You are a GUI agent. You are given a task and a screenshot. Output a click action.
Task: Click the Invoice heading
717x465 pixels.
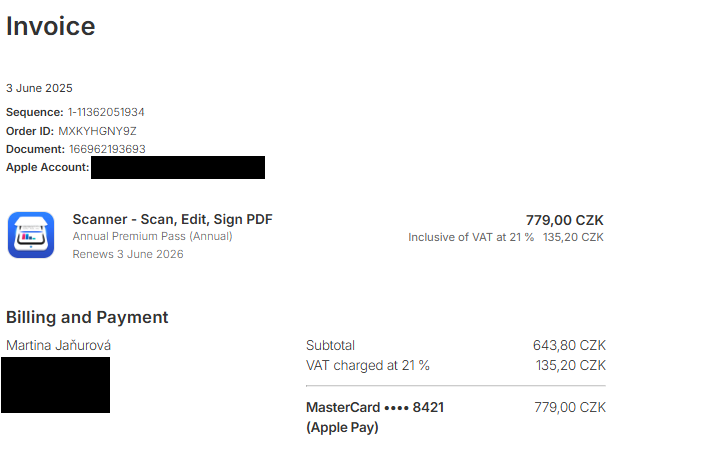[51, 27]
